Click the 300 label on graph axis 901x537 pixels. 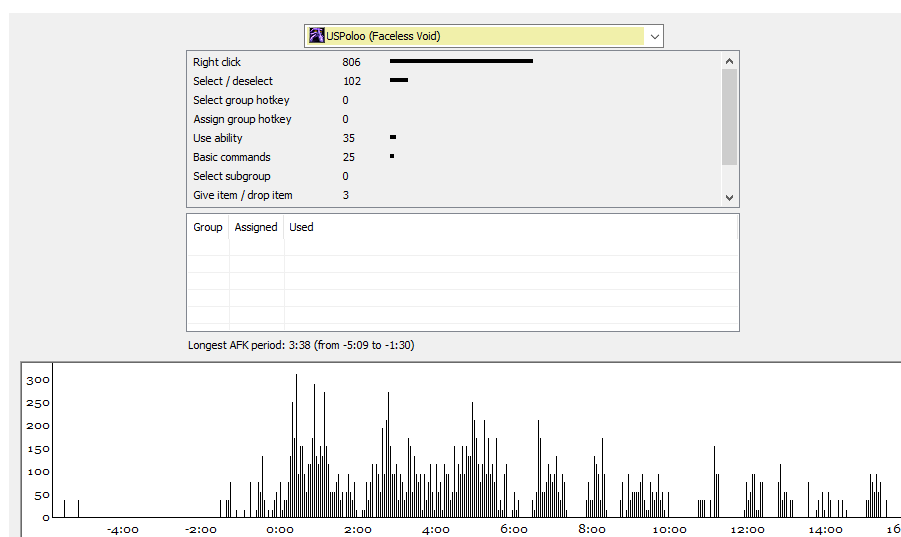pyautogui.click(x=38, y=380)
